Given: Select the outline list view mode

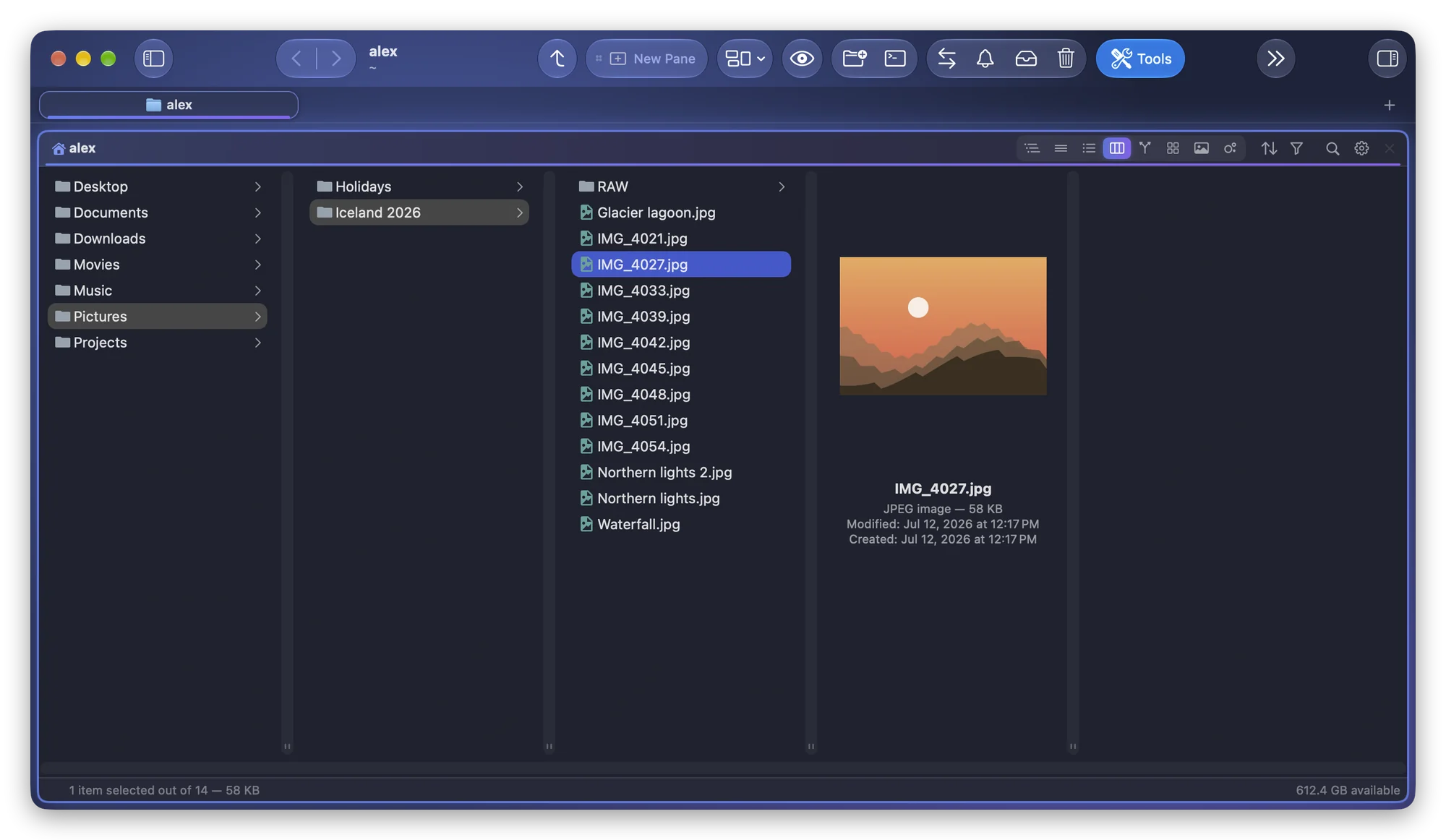Looking at the screenshot, I should [1032, 148].
